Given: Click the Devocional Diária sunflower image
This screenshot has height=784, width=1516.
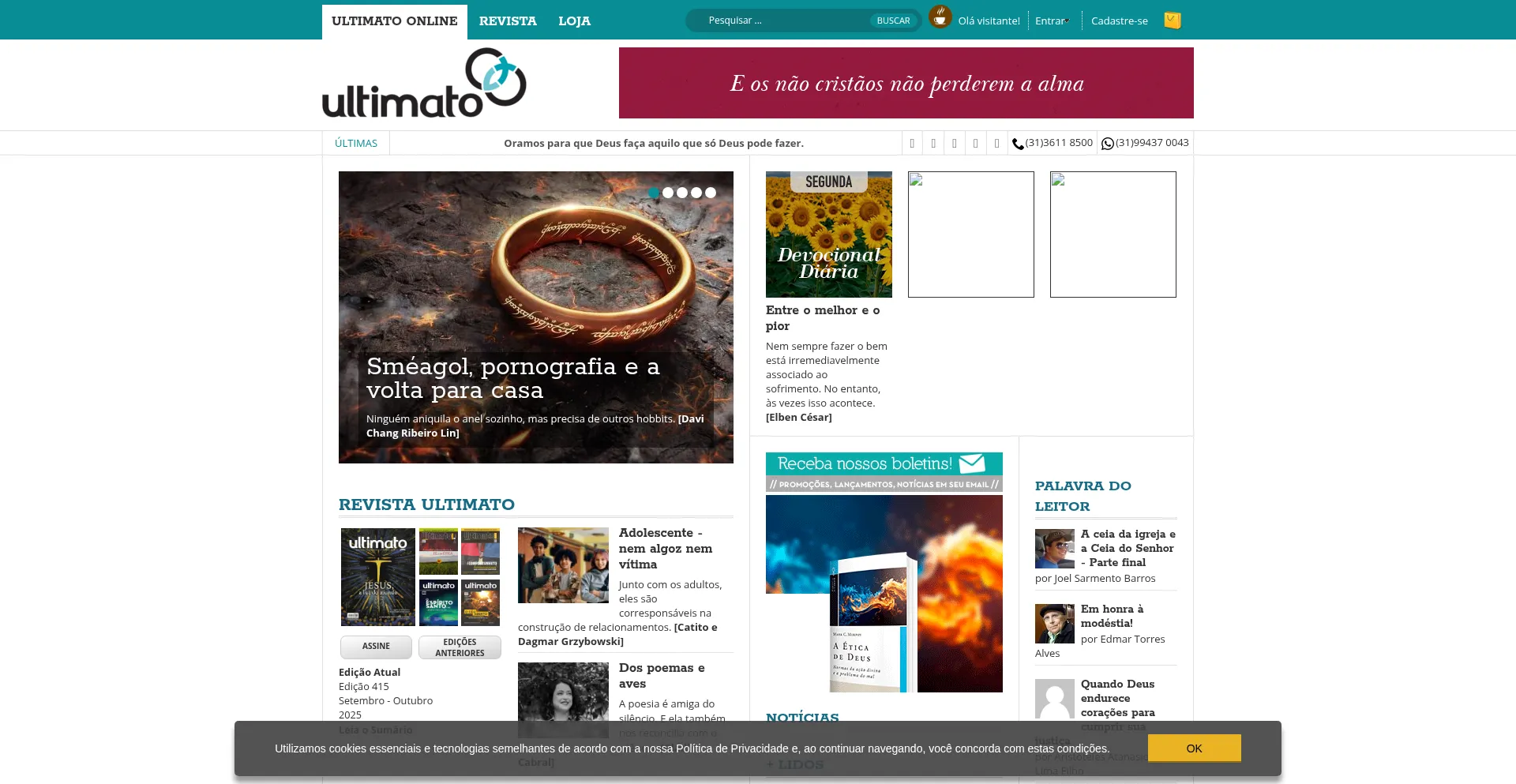Looking at the screenshot, I should 829,234.
